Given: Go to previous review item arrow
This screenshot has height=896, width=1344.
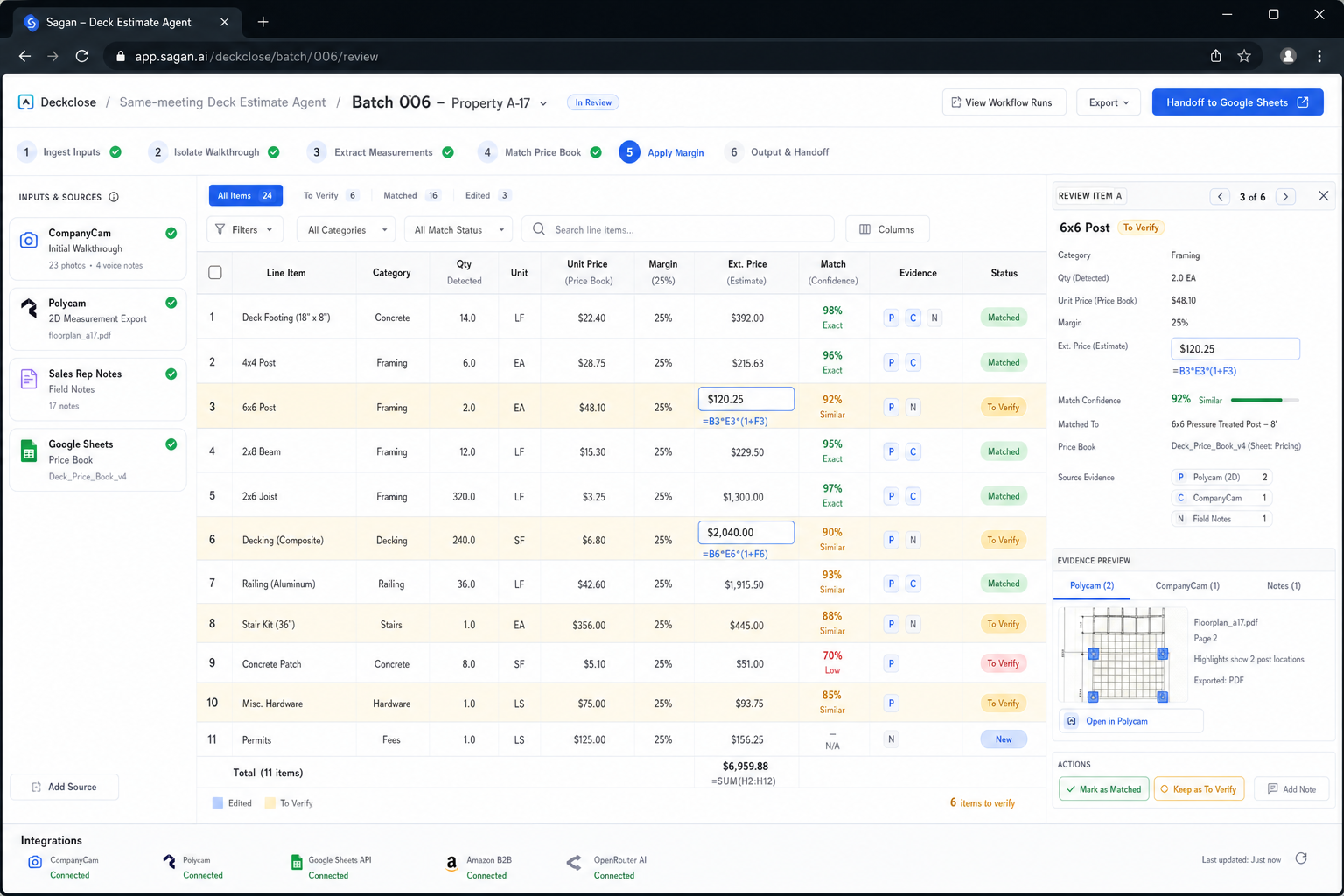Looking at the screenshot, I should (x=1221, y=197).
